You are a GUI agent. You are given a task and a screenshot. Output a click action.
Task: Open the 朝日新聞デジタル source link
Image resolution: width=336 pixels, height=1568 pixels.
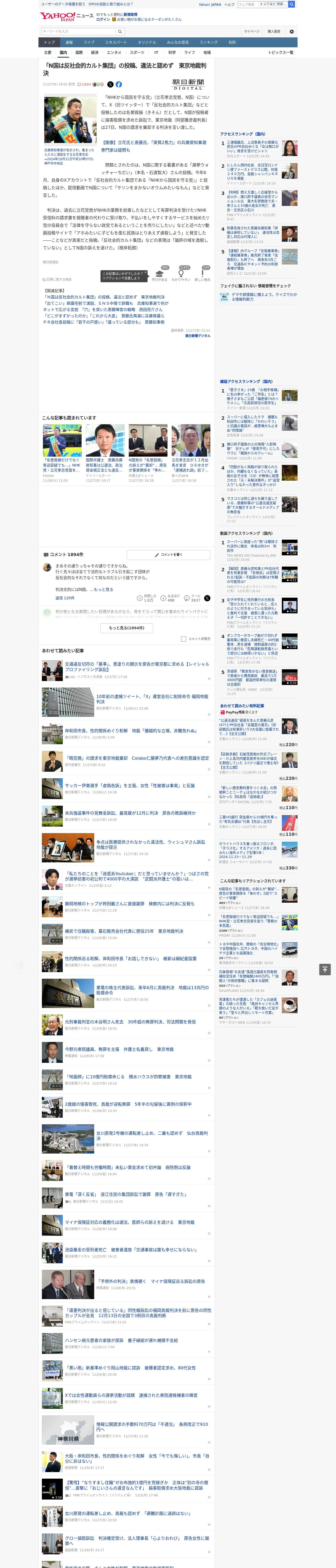pyautogui.click(x=198, y=336)
